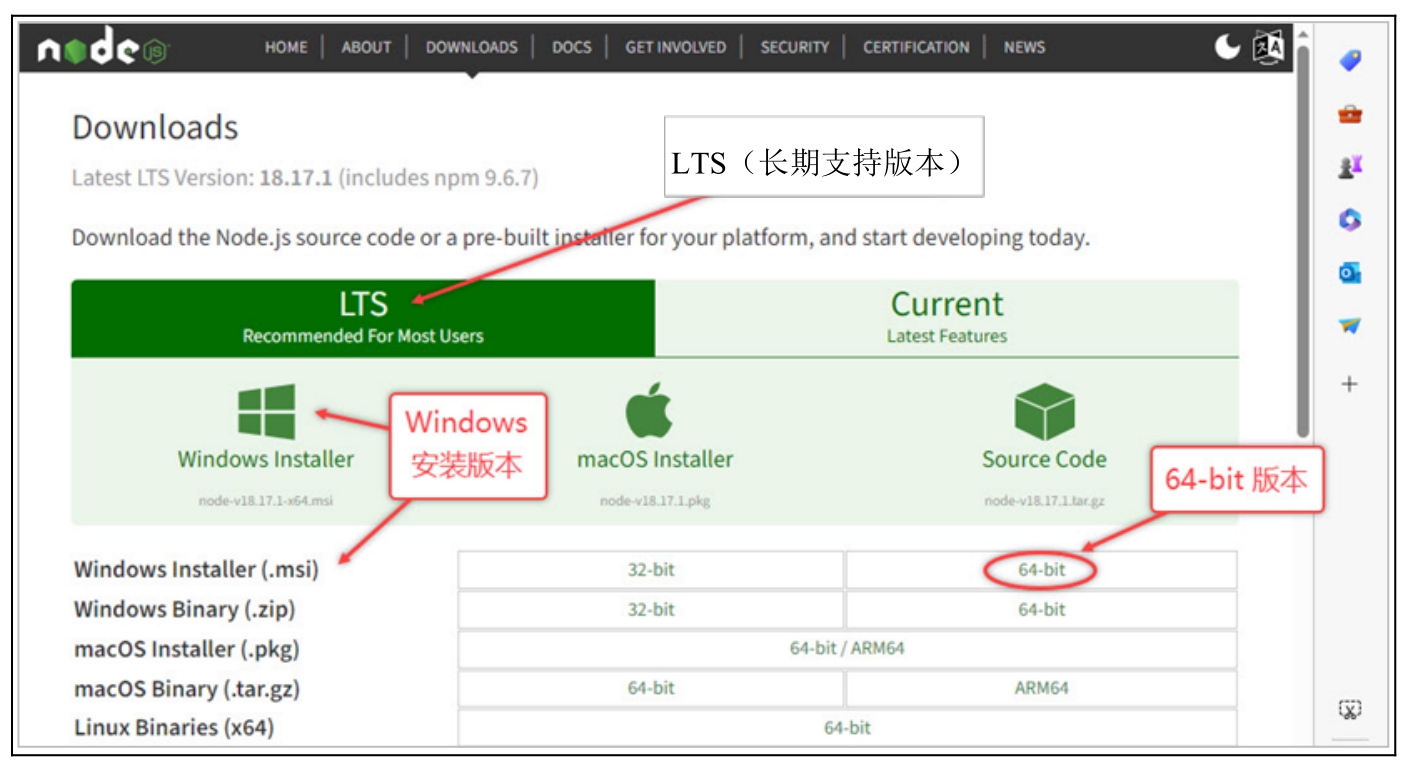Select DOWNLOADS in the navigation bar
The image size is (1406, 769).
pyautogui.click(x=472, y=47)
